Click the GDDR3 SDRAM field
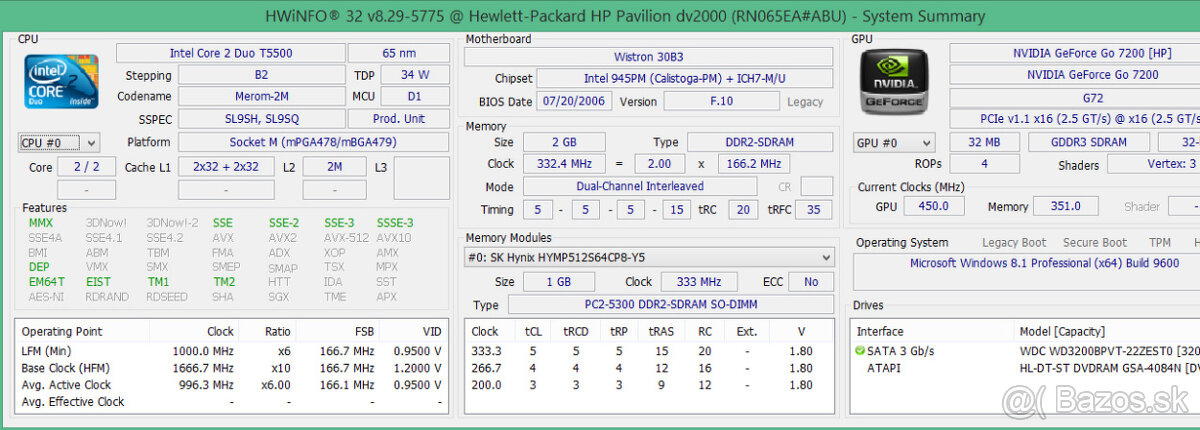The height and width of the screenshot is (430, 1200). 1088,143
